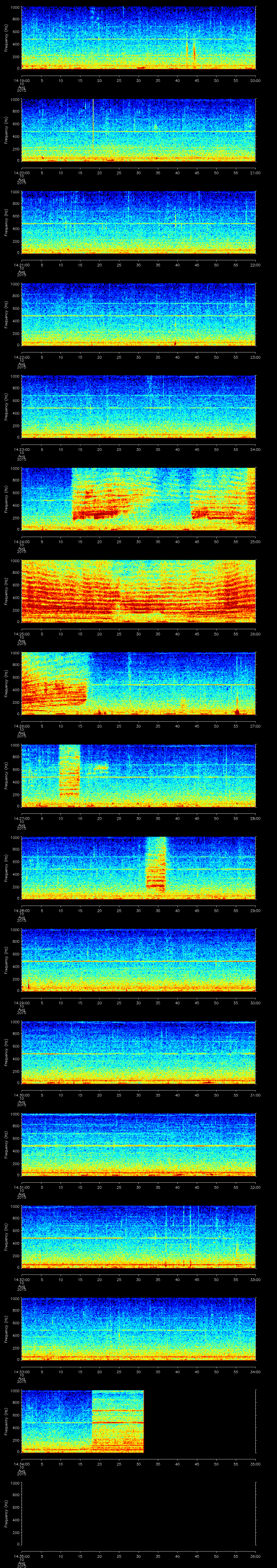Screen dimensions: 277x1568
Task: Click the 14:19:00 start time label
Action: point(21,80)
